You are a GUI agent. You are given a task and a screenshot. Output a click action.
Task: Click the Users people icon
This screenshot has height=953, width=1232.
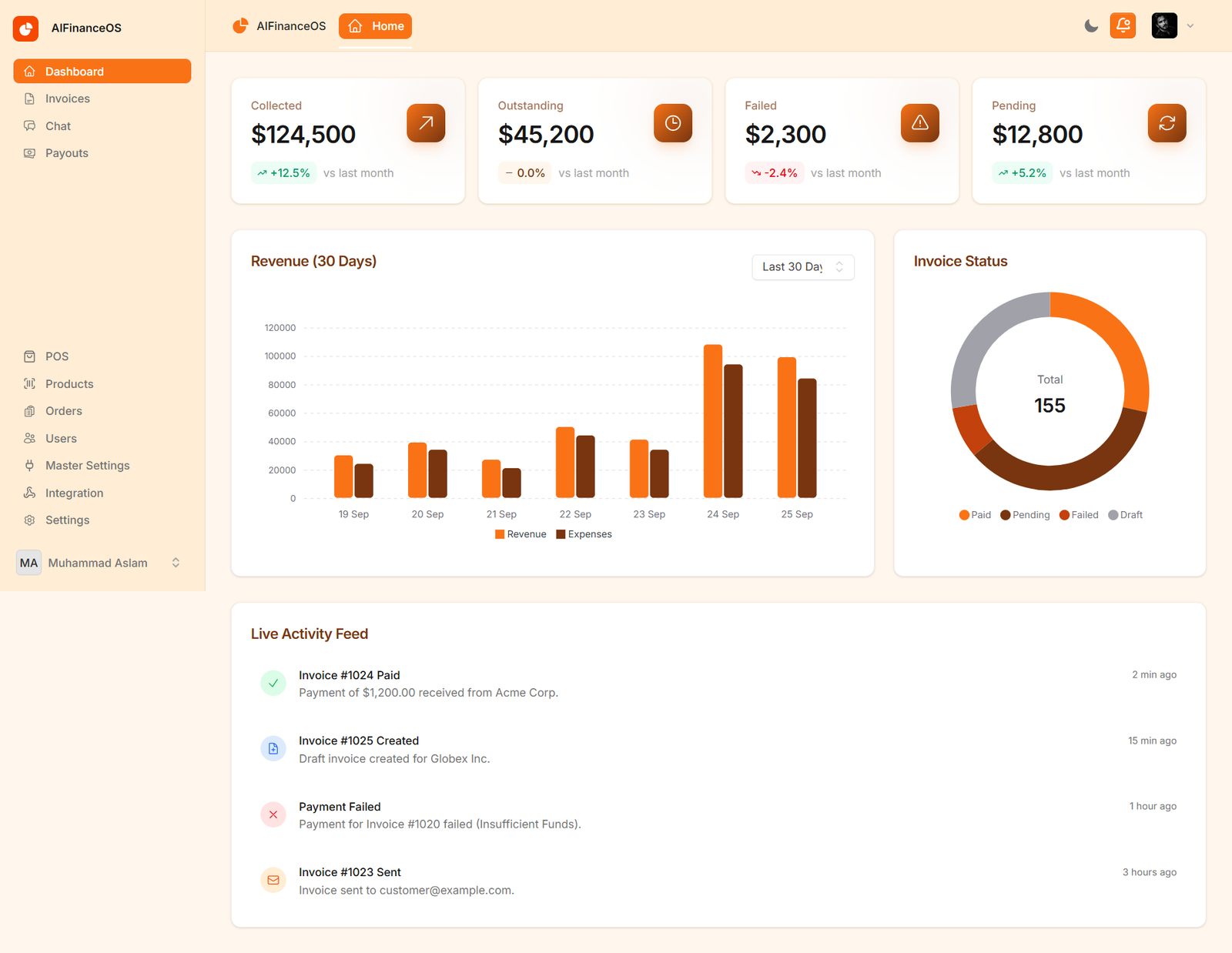point(29,438)
